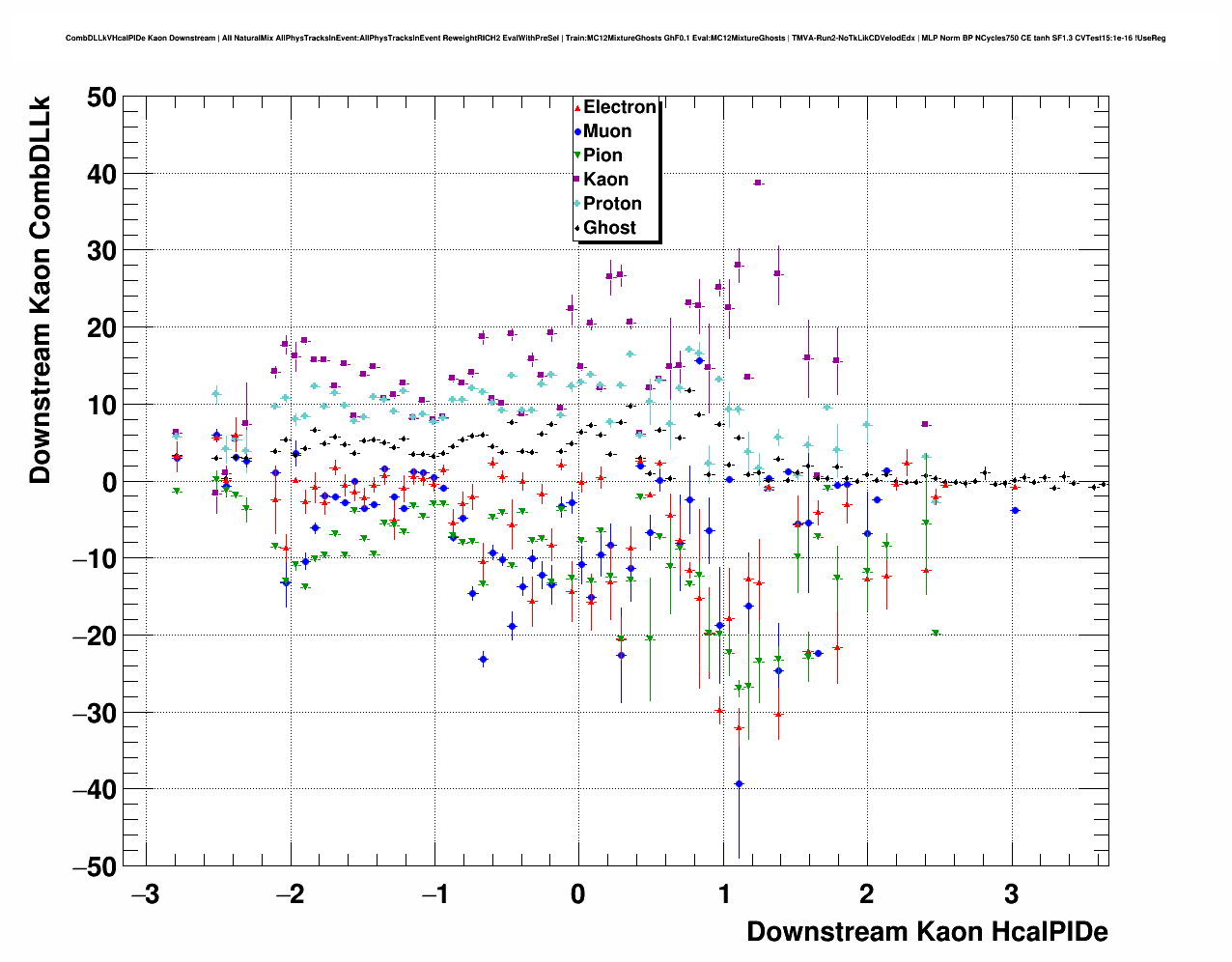Click the y-axis label 20
1232x962 pixels.
tap(100, 328)
